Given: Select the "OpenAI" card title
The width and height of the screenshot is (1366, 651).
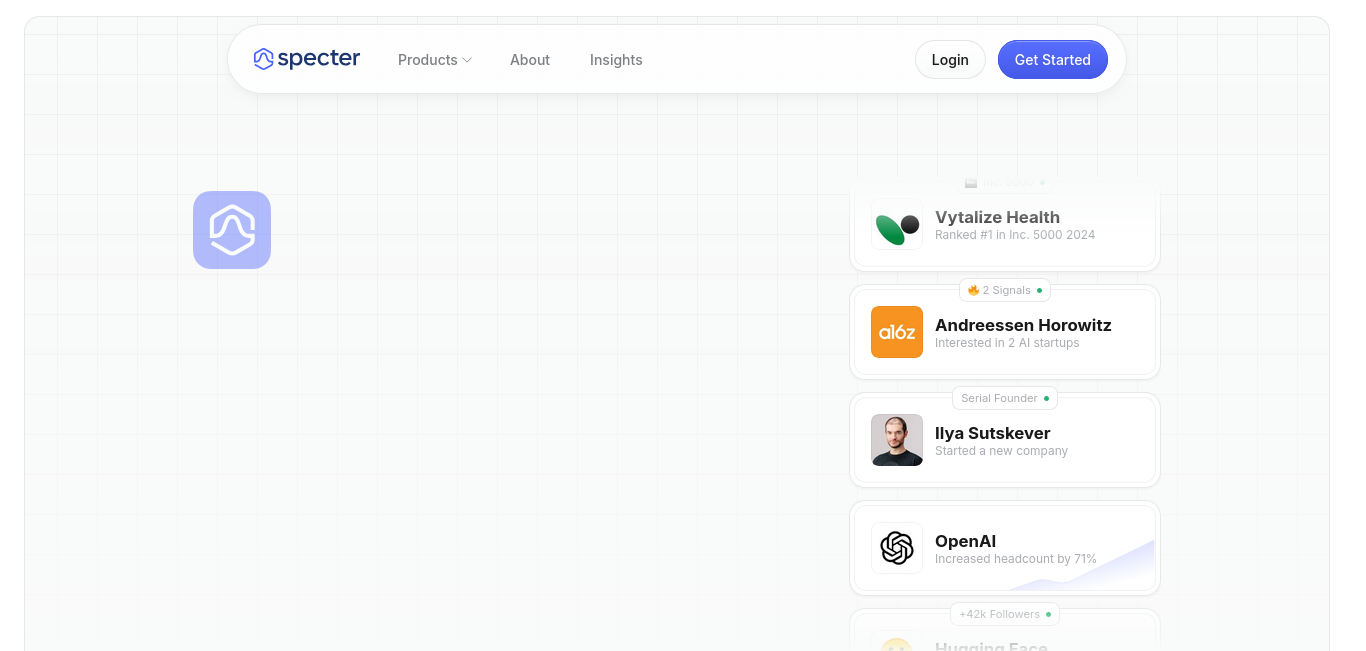Looking at the screenshot, I should (x=965, y=541).
